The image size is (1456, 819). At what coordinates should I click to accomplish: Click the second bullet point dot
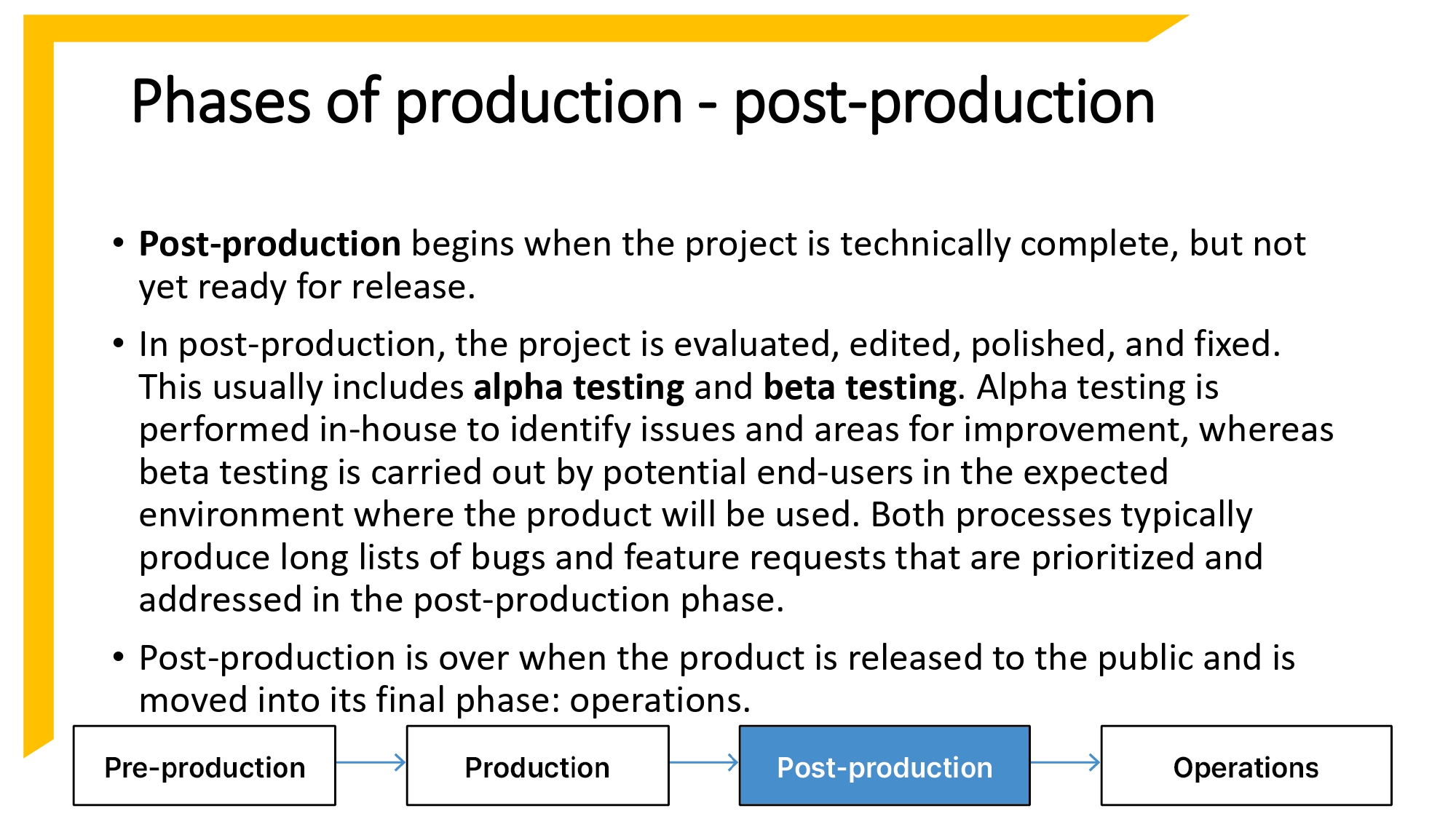(119, 343)
